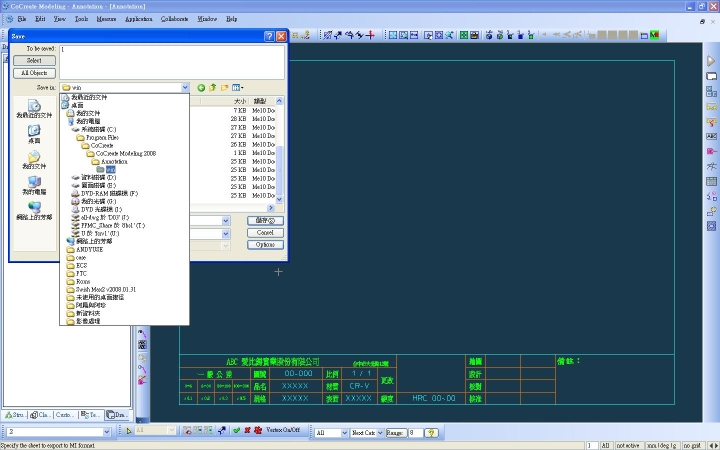Click the green fit-view toolbar icon
The height and width of the screenshot is (450, 720).
tap(464, 35)
